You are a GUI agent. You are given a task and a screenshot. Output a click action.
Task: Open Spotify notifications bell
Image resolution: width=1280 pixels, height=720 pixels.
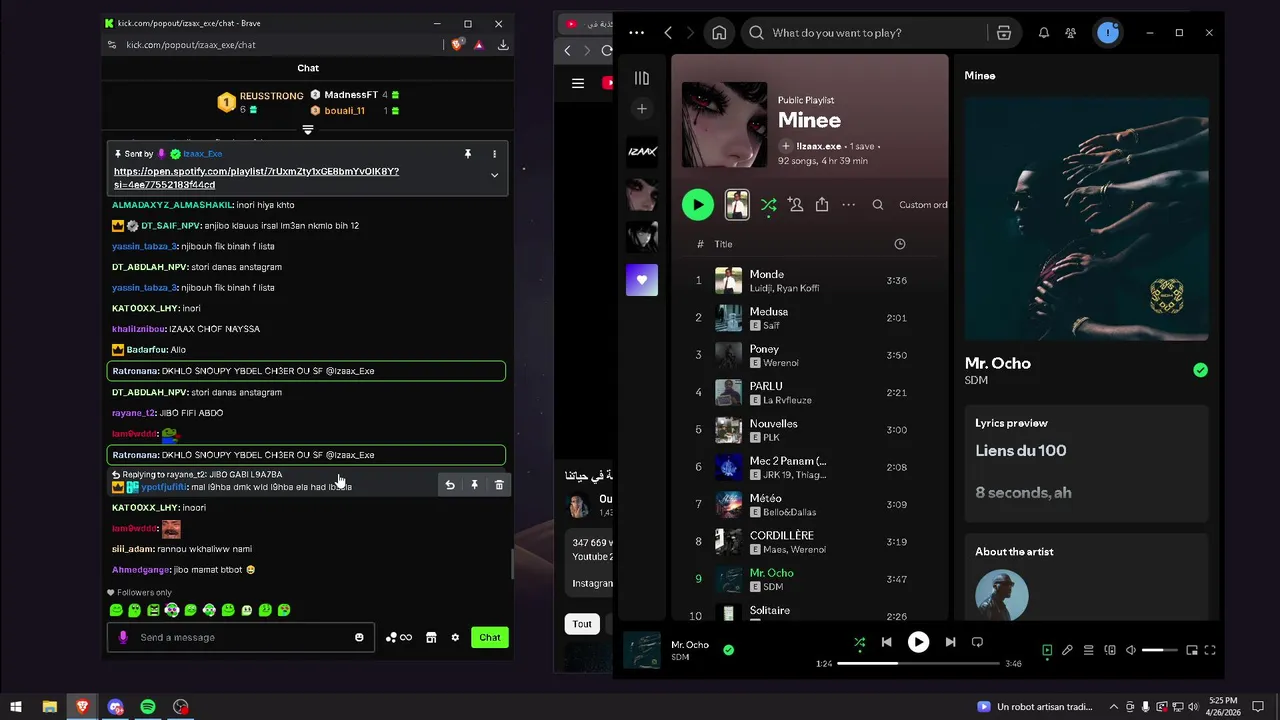(1044, 33)
